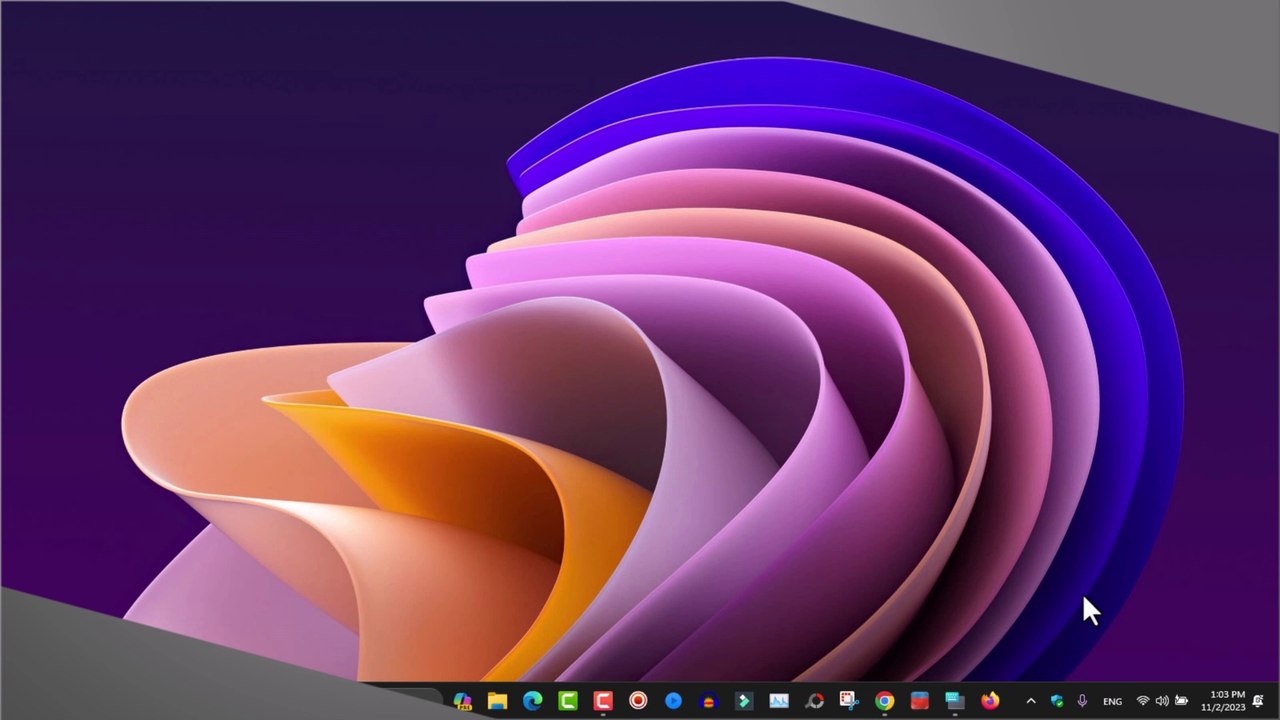Open File Explorer from the taskbar
The width and height of the screenshot is (1280, 720).
coord(497,701)
